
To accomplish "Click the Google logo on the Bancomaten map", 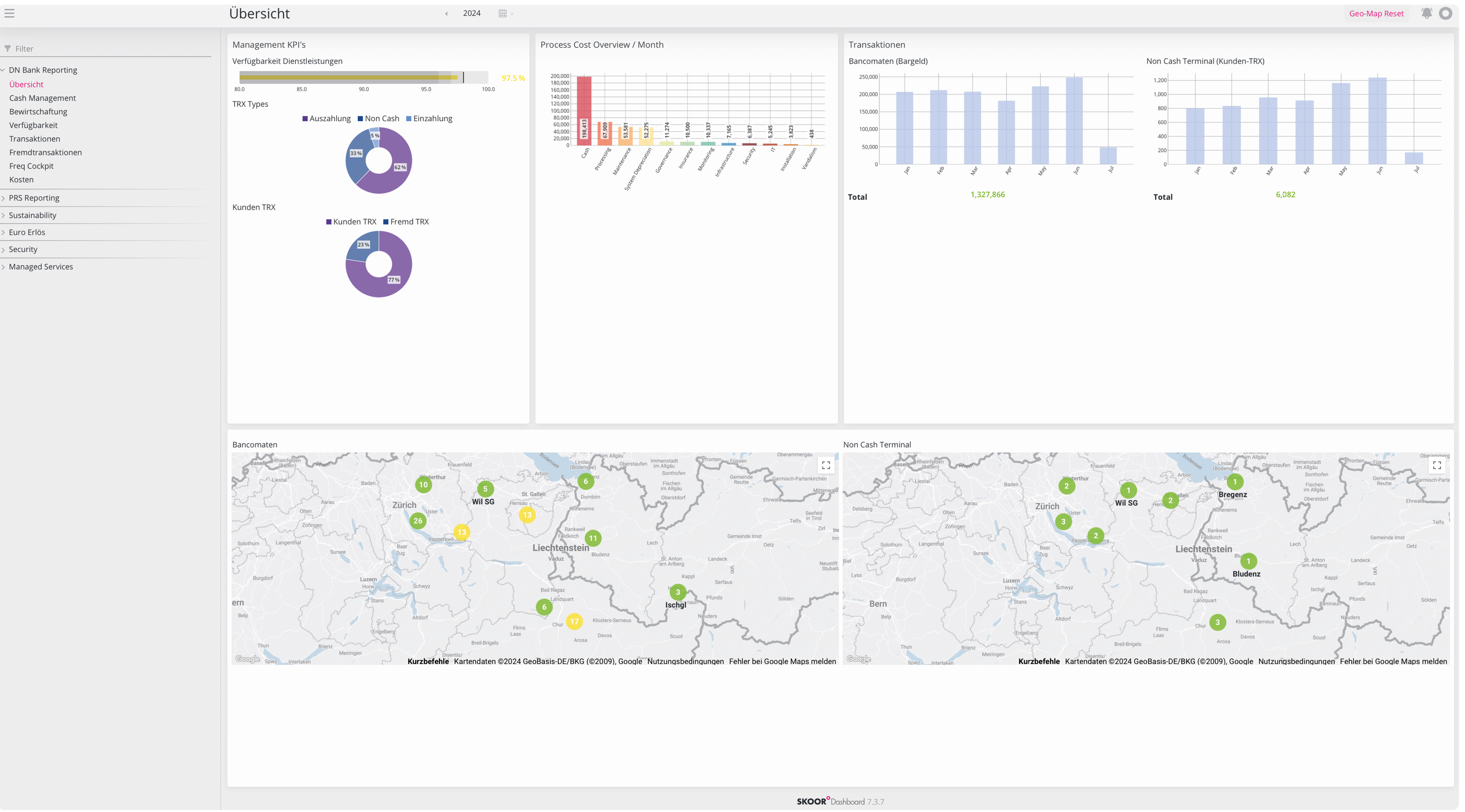I will tap(247, 658).
